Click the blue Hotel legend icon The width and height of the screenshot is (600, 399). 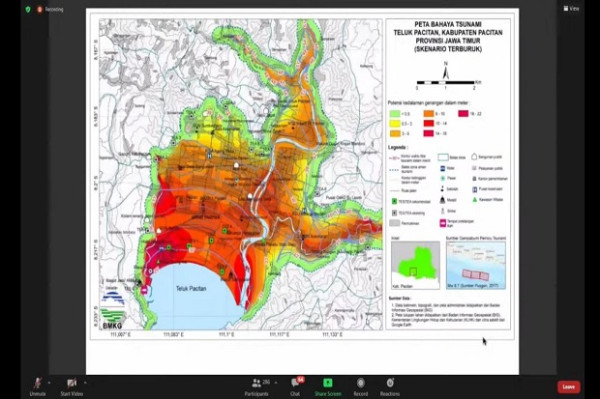[443, 168]
